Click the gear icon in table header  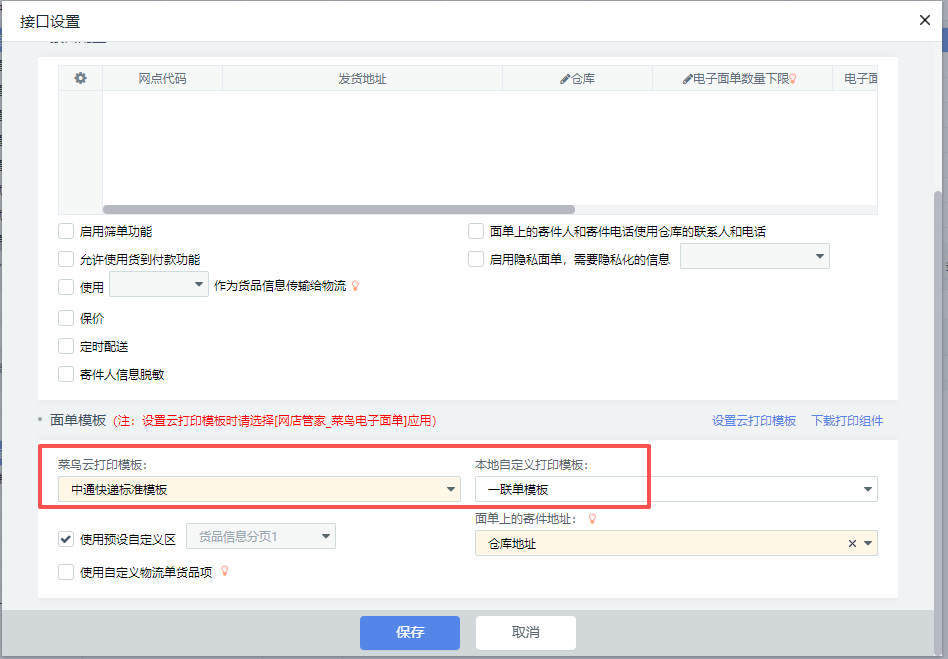point(81,78)
